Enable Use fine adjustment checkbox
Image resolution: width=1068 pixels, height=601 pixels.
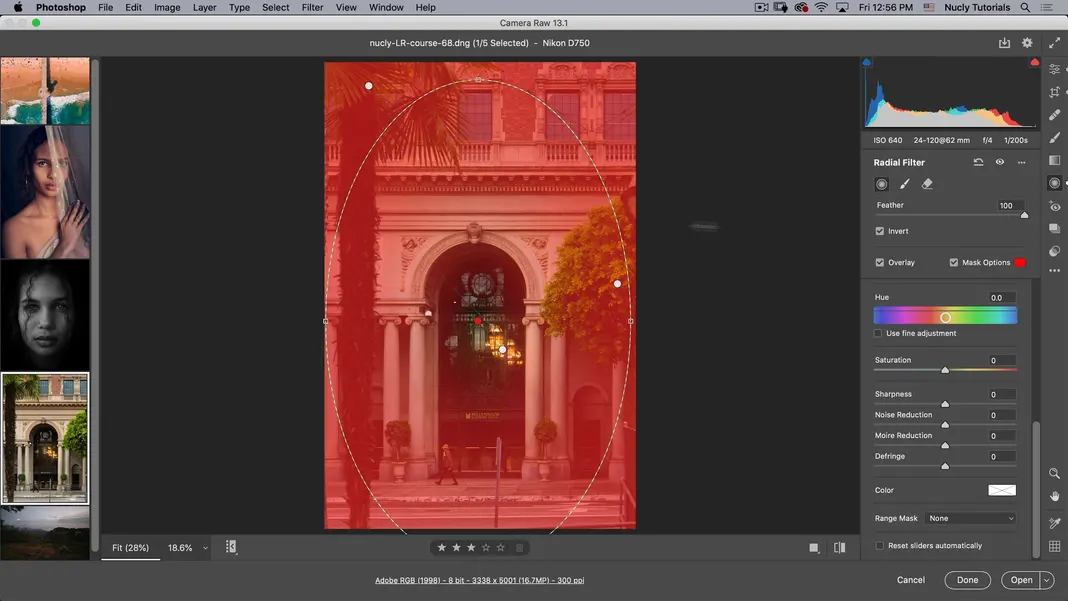click(878, 333)
